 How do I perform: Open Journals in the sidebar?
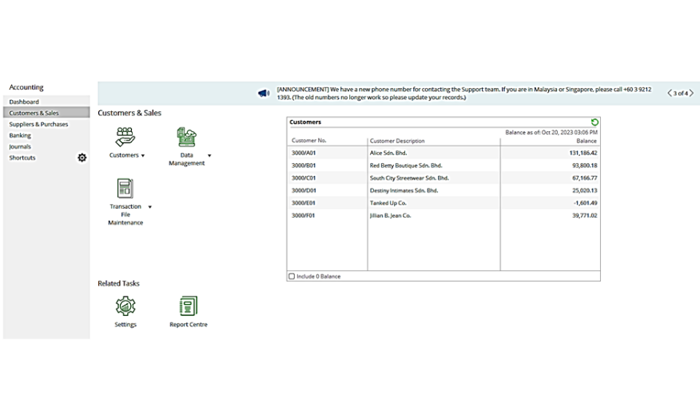(20, 146)
